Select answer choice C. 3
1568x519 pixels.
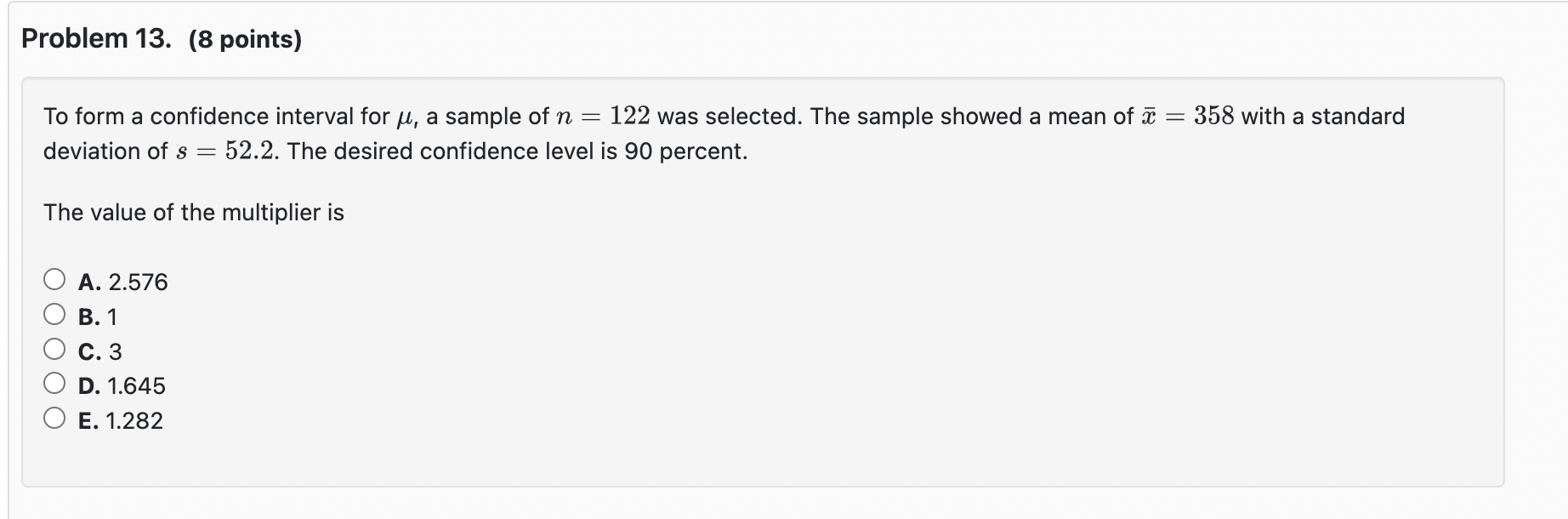click(x=53, y=347)
